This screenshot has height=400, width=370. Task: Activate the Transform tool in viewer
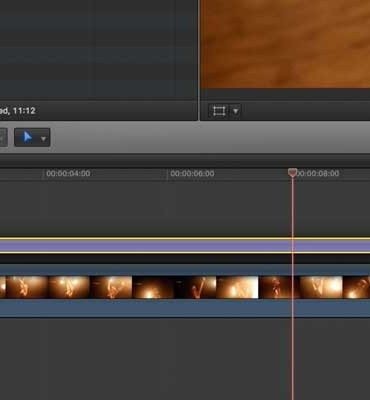[219, 111]
